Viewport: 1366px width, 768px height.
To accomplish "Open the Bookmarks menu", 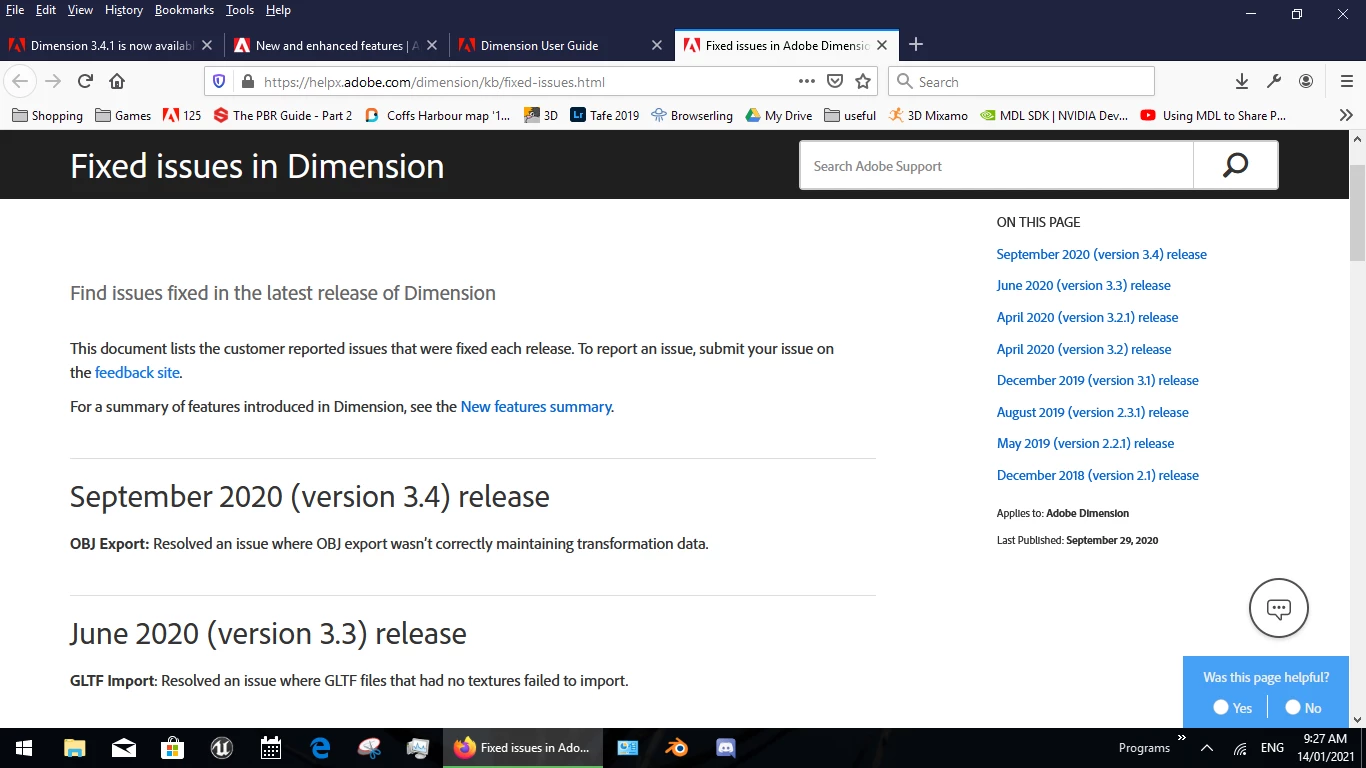I will (184, 10).
